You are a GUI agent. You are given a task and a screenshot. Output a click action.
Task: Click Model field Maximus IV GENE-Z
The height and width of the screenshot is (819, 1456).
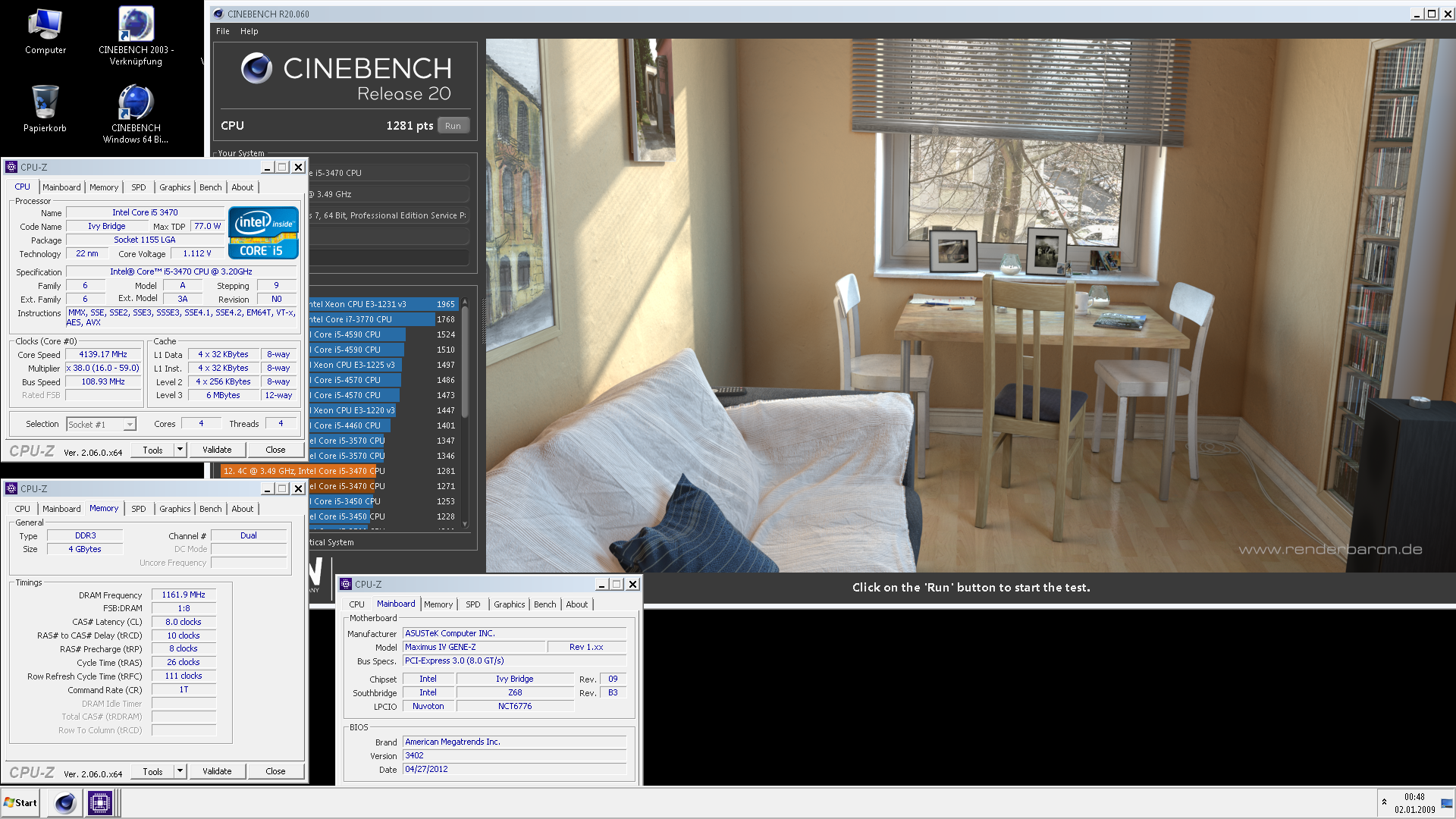(x=474, y=647)
